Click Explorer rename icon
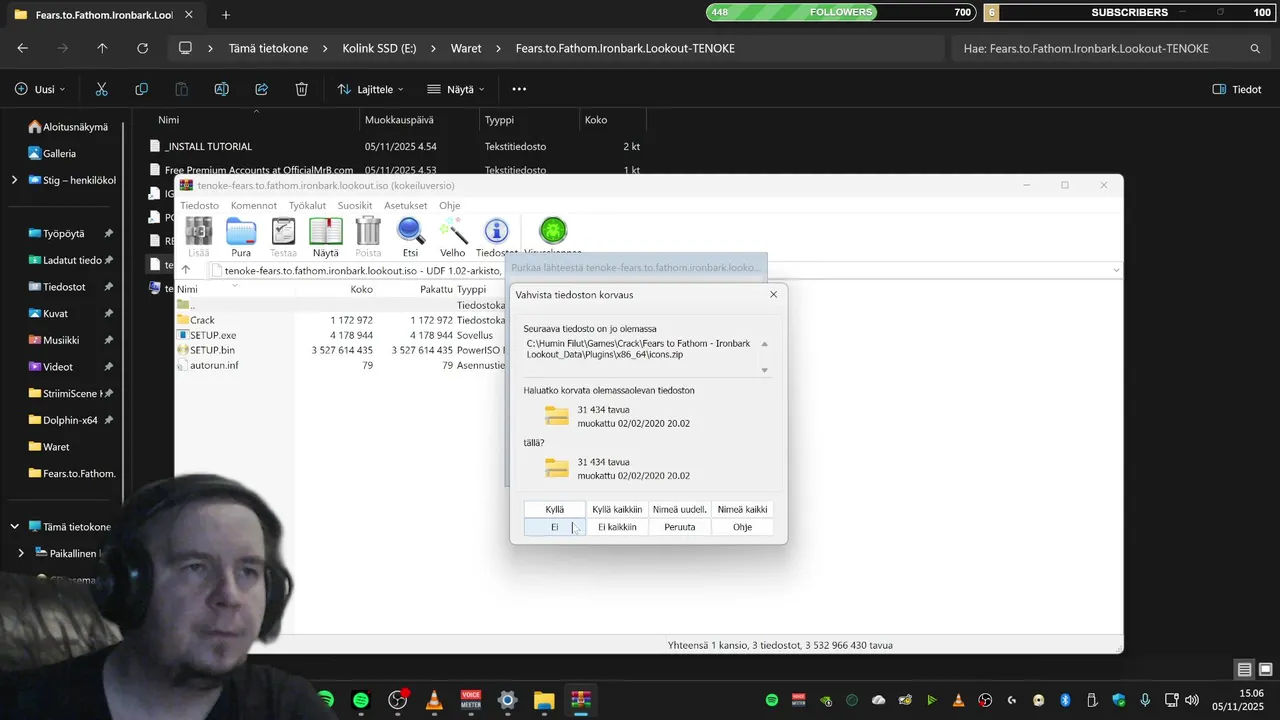 coord(221,89)
